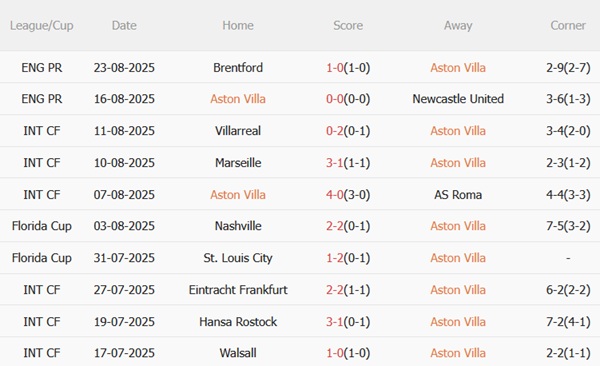Select the Villarreal team name
Image resolution: width=600 pixels, height=366 pixels.
tap(238, 131)
